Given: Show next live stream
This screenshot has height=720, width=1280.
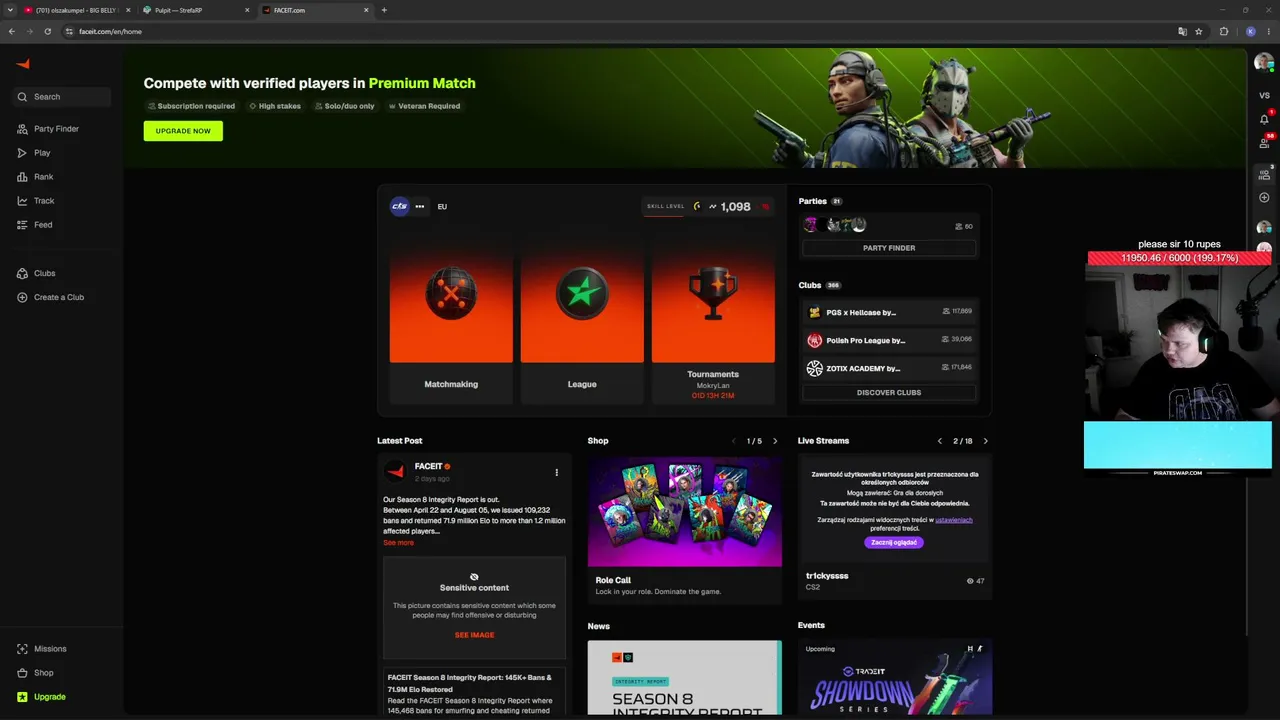Looking at the screenshot, I should (x=985, y=441).
